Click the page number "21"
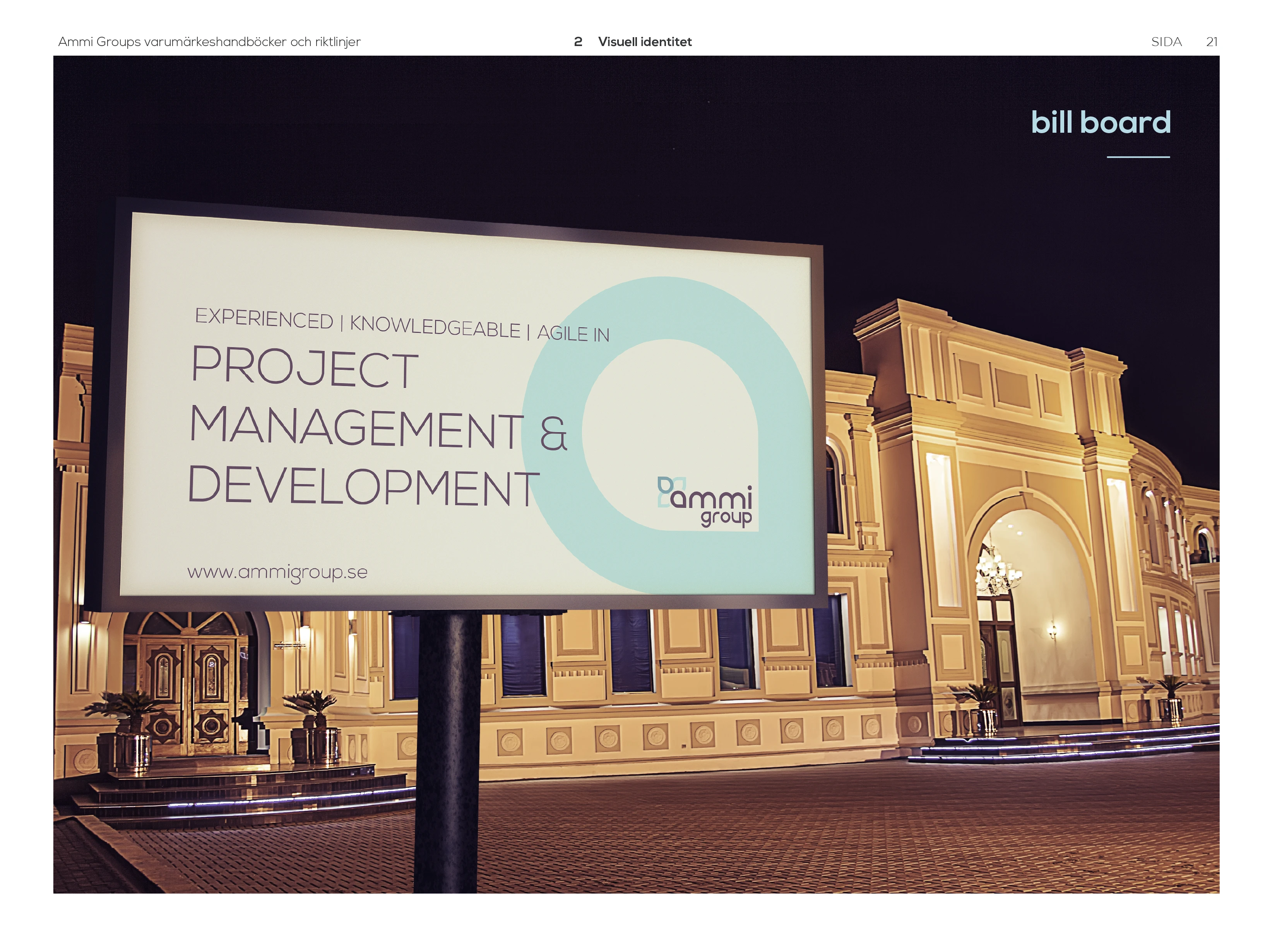1277x952 pixels. (1212, 41)
